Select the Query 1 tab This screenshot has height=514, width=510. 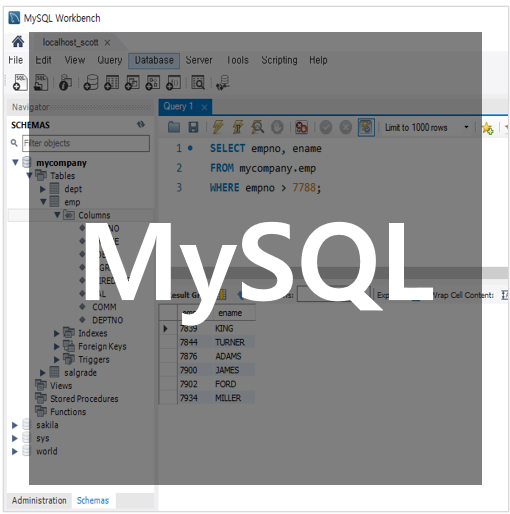pos(178,106)
